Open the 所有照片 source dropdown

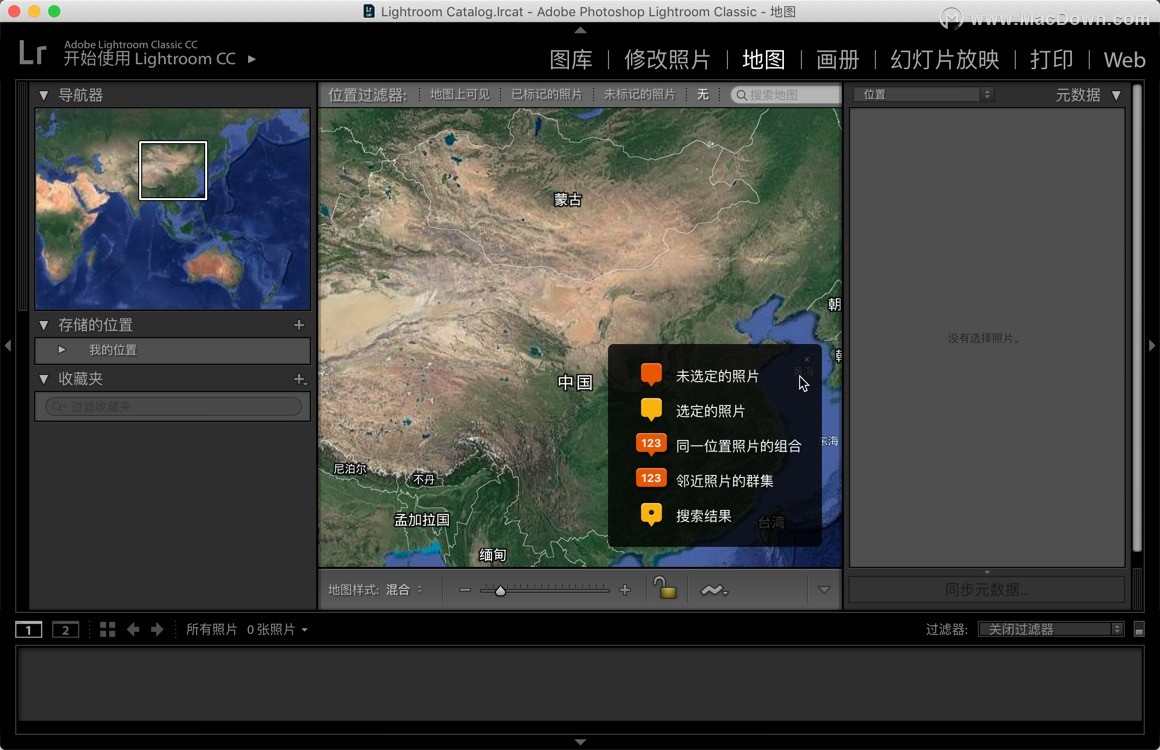(x=246, y=629)
